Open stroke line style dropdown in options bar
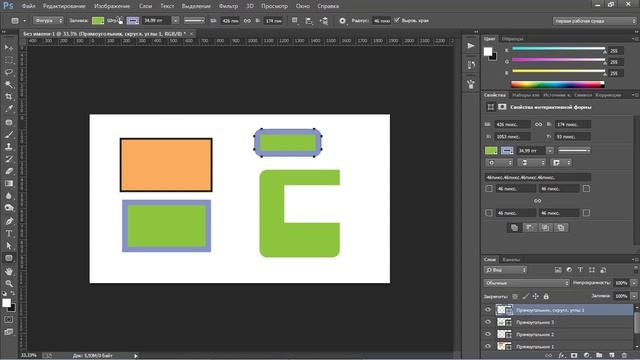640x360 pixels. [x=194, y=20]
